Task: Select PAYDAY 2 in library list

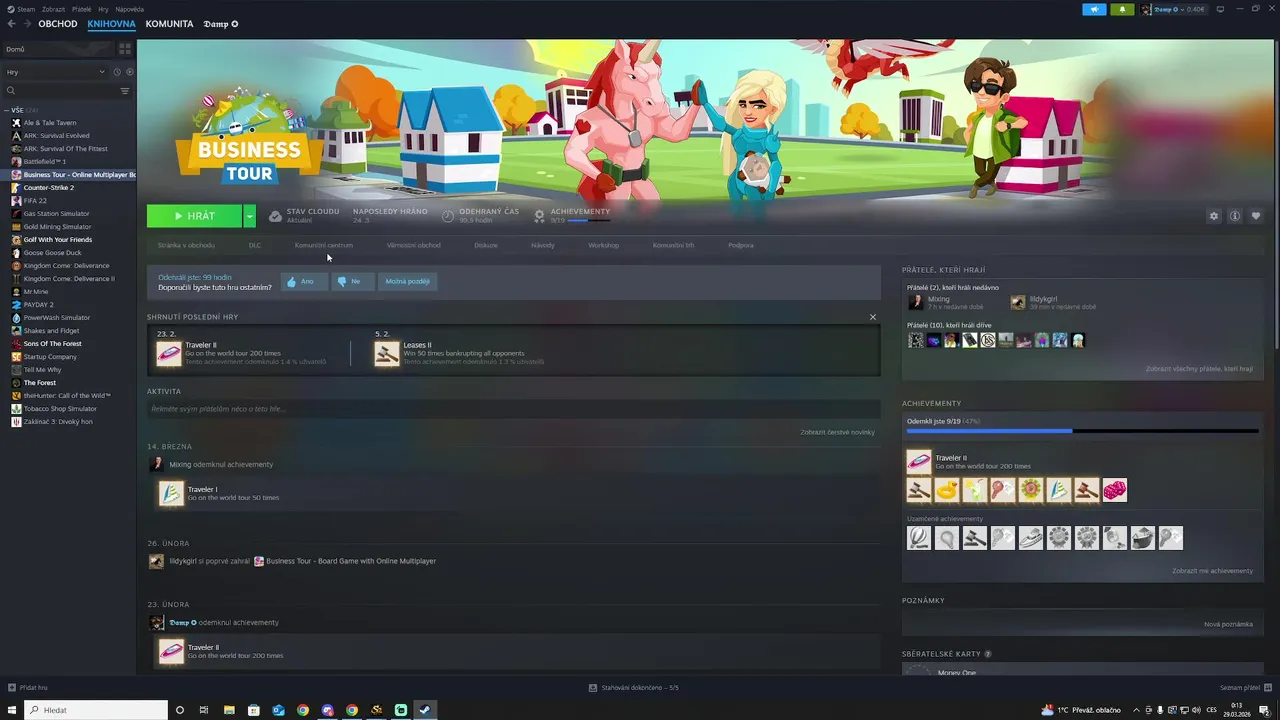Action: click(x=39, y=304)
